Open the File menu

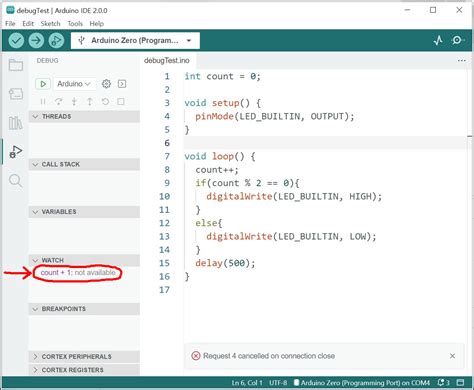click(10, 24)
